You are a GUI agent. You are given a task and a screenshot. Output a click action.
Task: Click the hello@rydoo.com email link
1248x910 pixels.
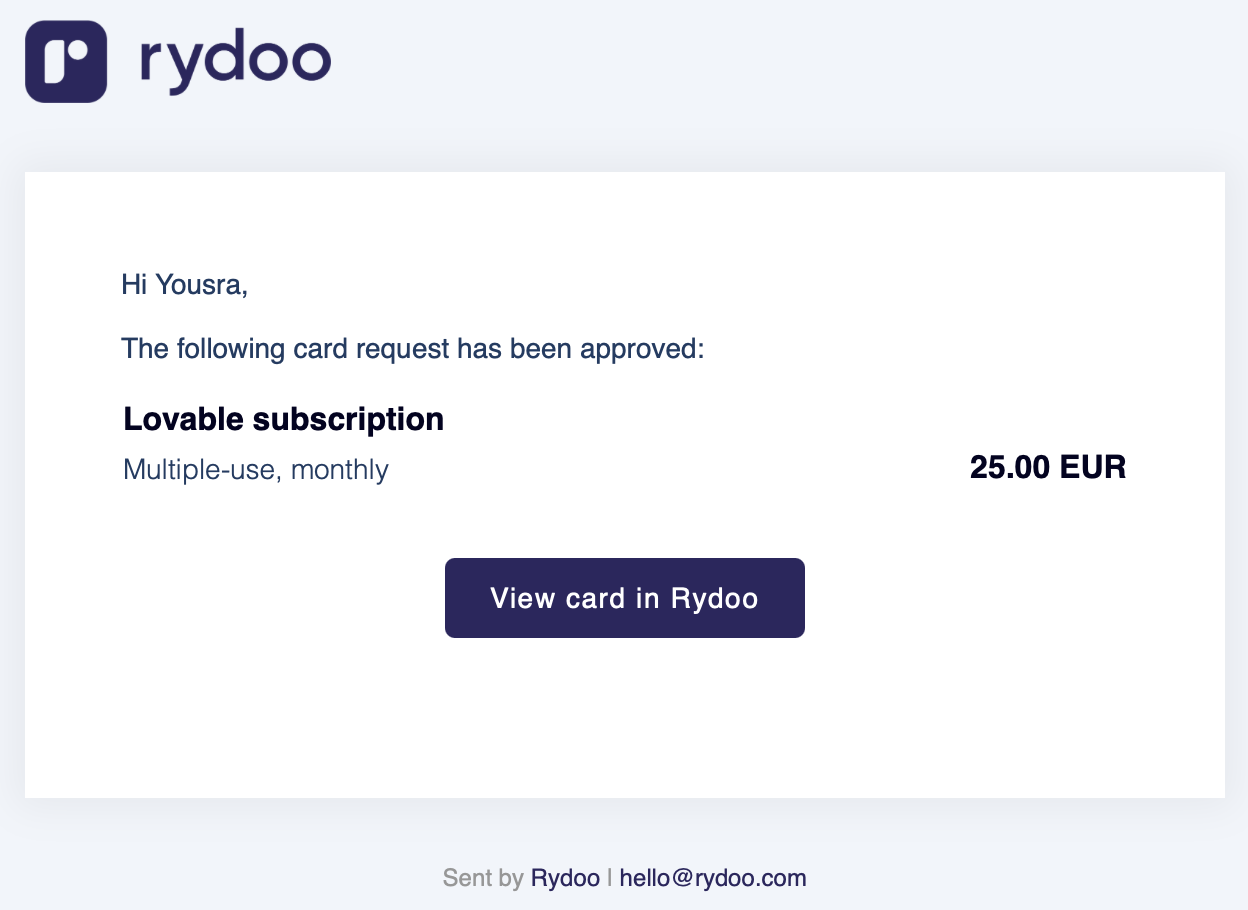coord(712,878)
